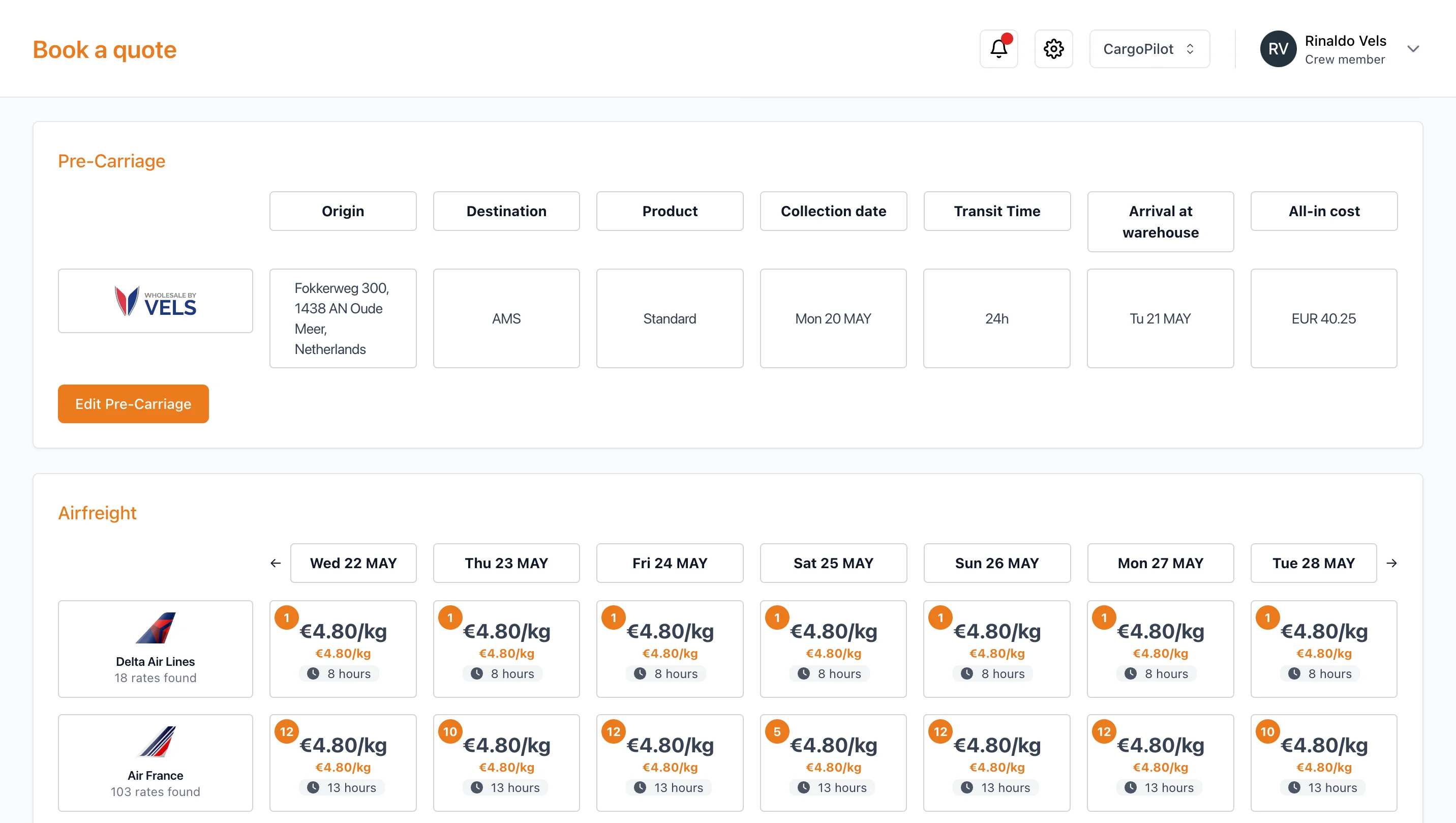Expand the Rinaldo Vels user menu
Viewport: 1456px width, 823px height.
tap(1413, 49)
